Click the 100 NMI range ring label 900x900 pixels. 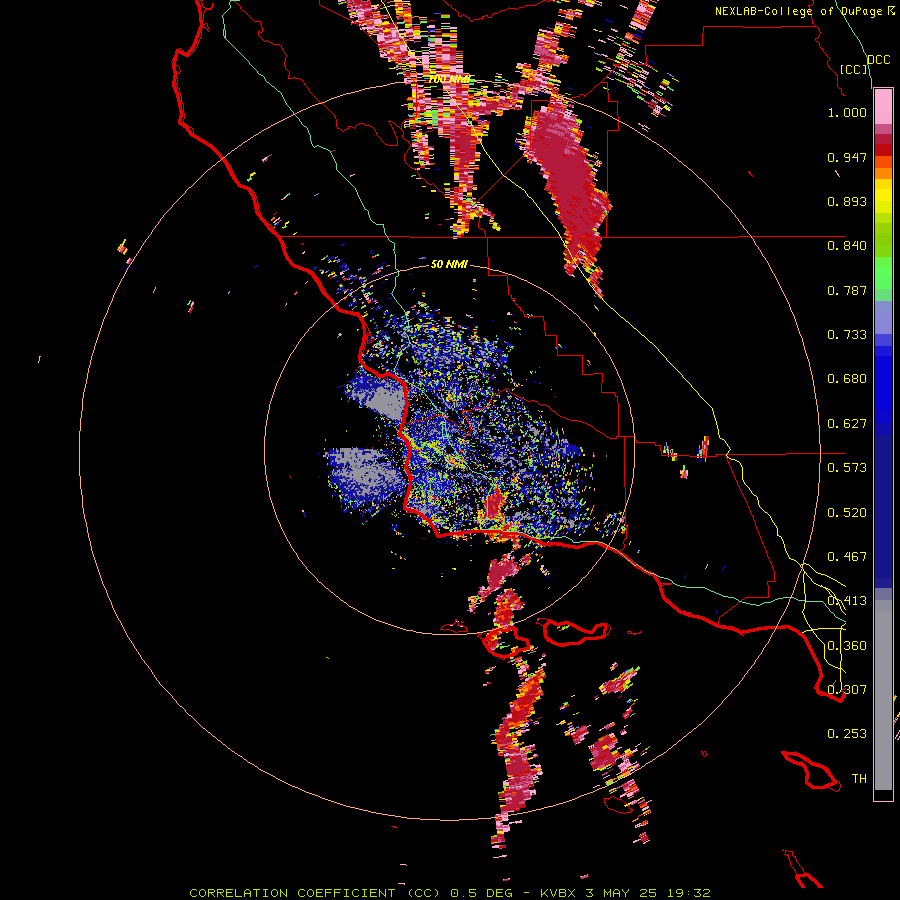(x=449, y=79)
